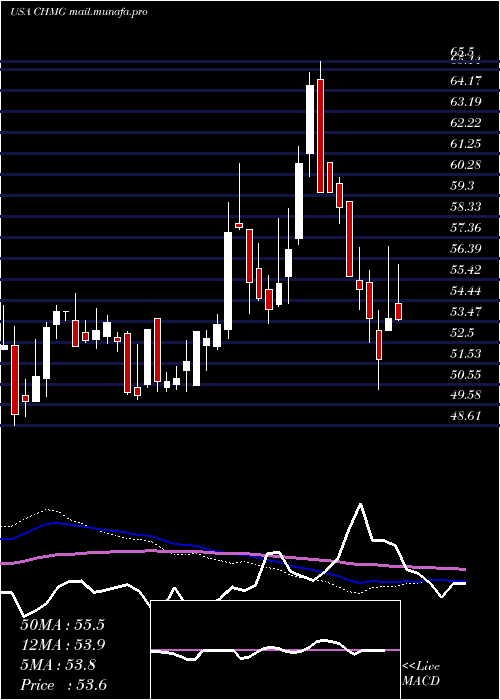This screenshot has width=500, height=700.
Task: Click the 'Price : 53.6' reading
Action: click(x=63, y=685)
